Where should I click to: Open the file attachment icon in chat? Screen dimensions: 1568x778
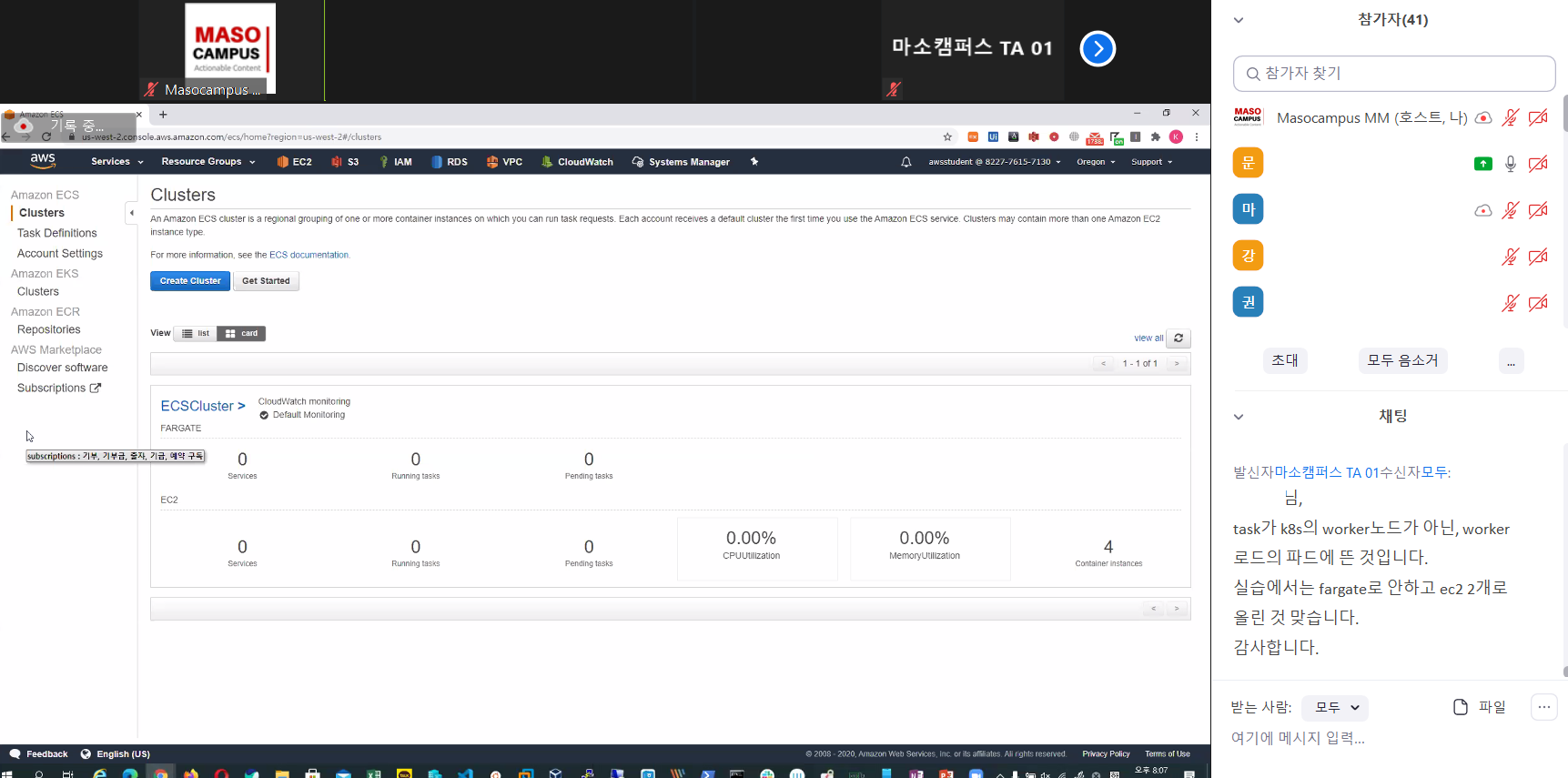pyautogui.click(x=1461, y=707)
